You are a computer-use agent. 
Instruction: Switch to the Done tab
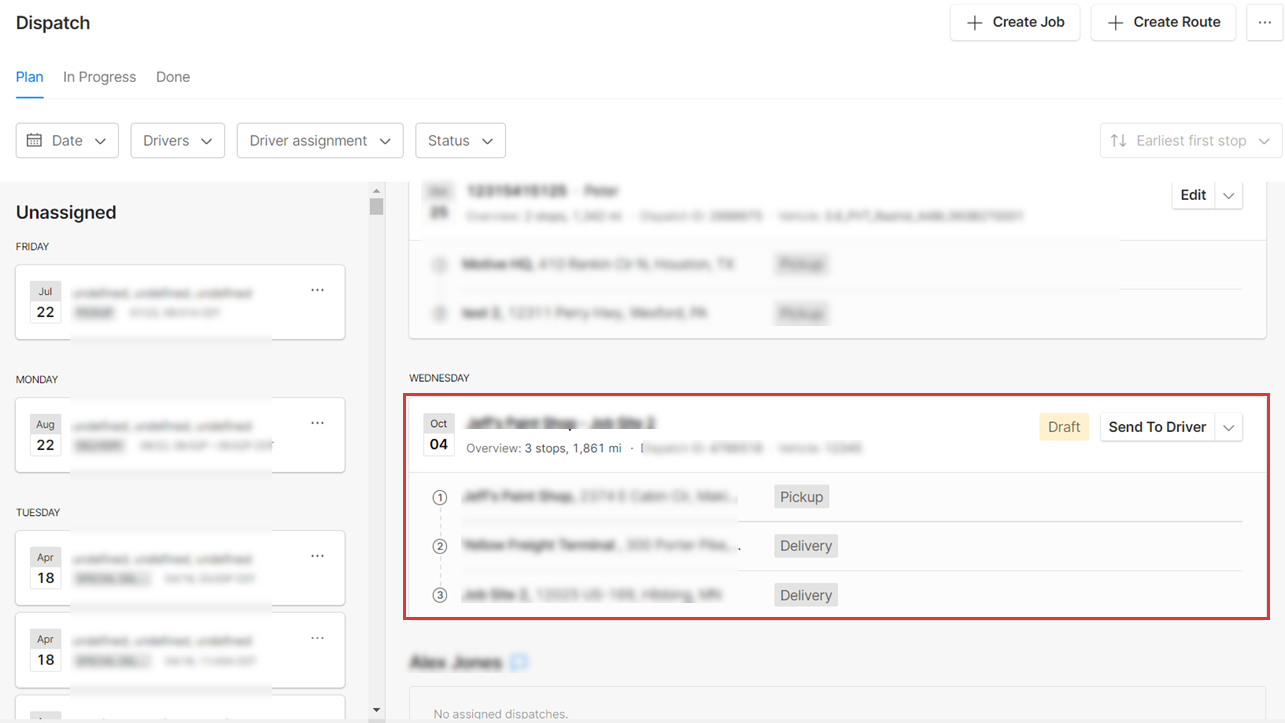click(x=172, y=77)
